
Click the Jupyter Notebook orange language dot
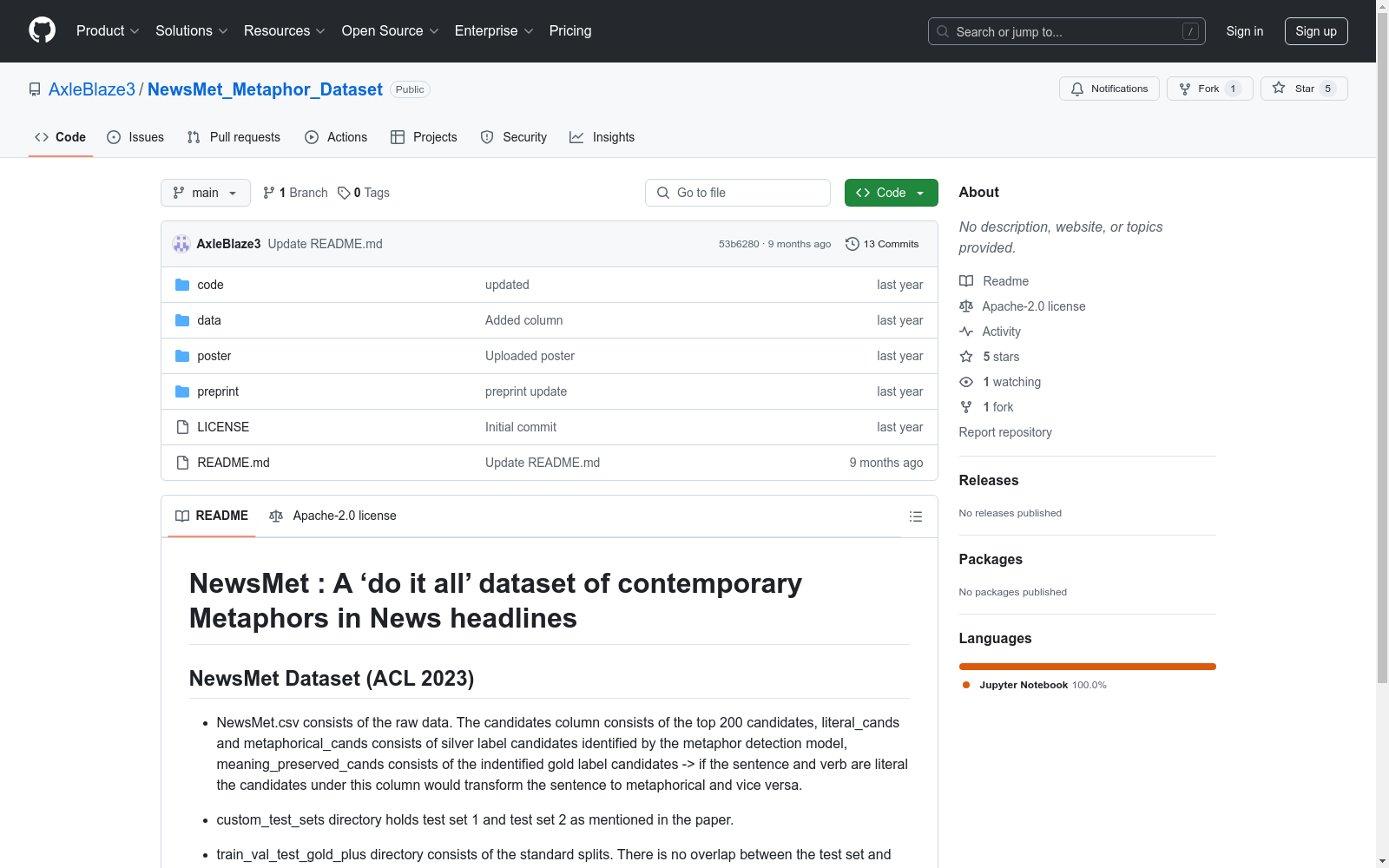tap(966, 685)
